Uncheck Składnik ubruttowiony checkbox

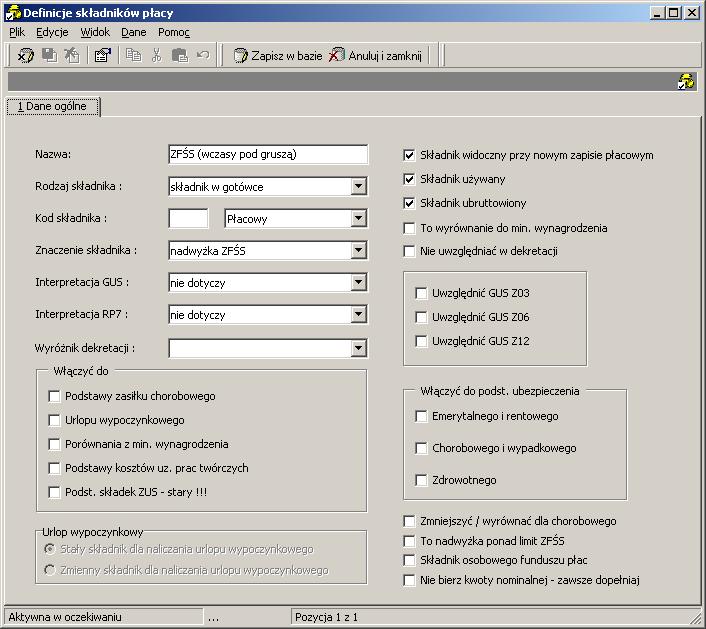(409, 203)
